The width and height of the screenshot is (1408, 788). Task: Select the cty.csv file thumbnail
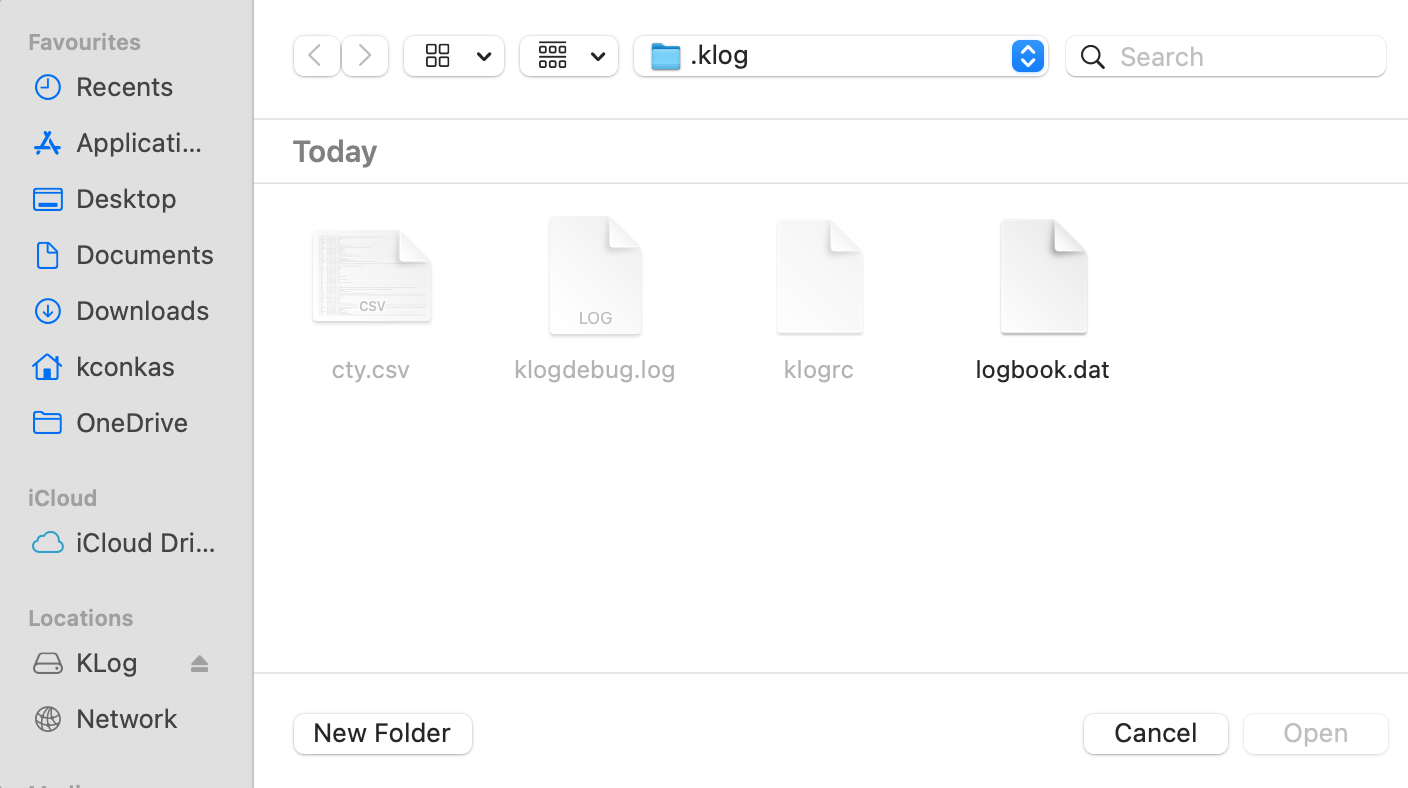[372, 277]
